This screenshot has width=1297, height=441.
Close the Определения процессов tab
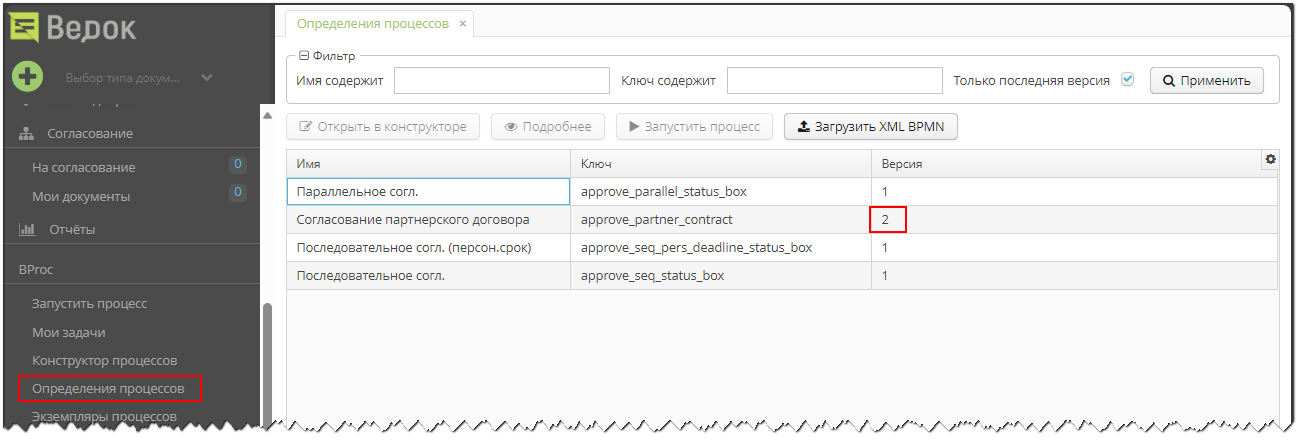coord(463,24)
